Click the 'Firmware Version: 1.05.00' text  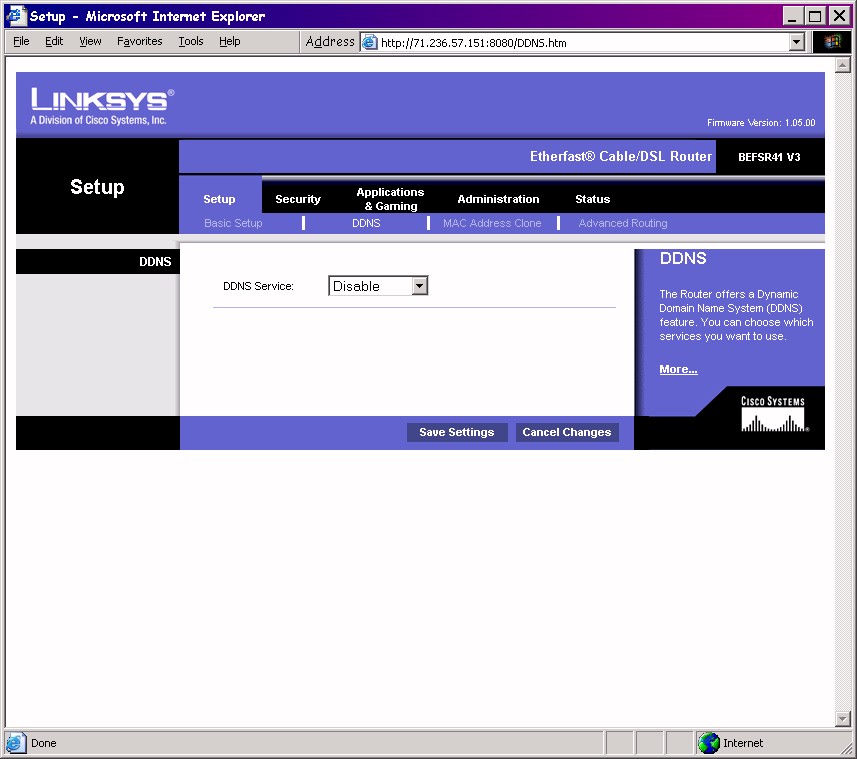click(761, 123)
